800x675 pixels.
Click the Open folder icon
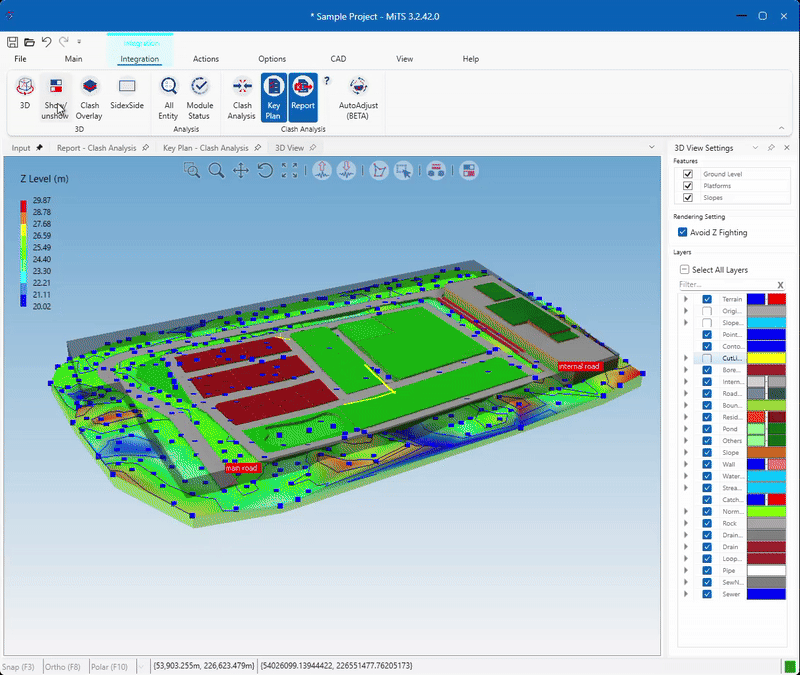click(x=29, y=42)
